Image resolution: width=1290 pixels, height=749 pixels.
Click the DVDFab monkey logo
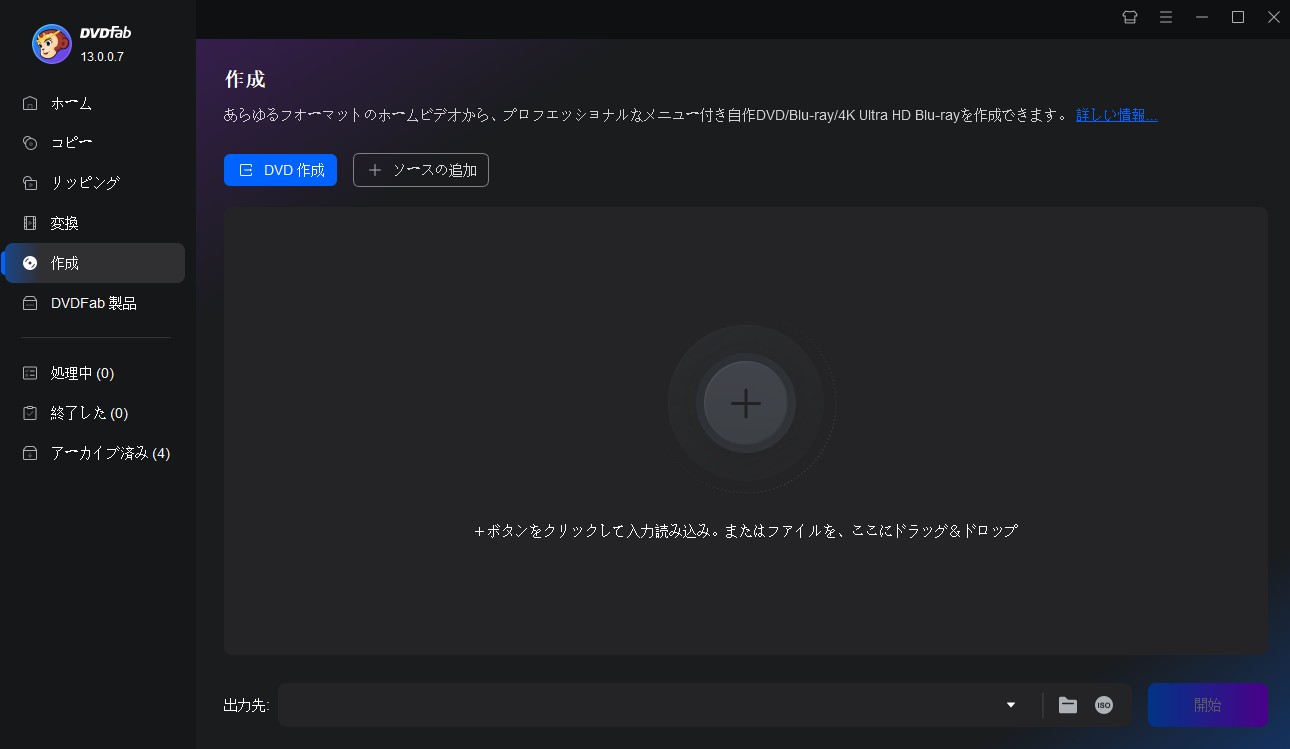click(x=52, y=44)
